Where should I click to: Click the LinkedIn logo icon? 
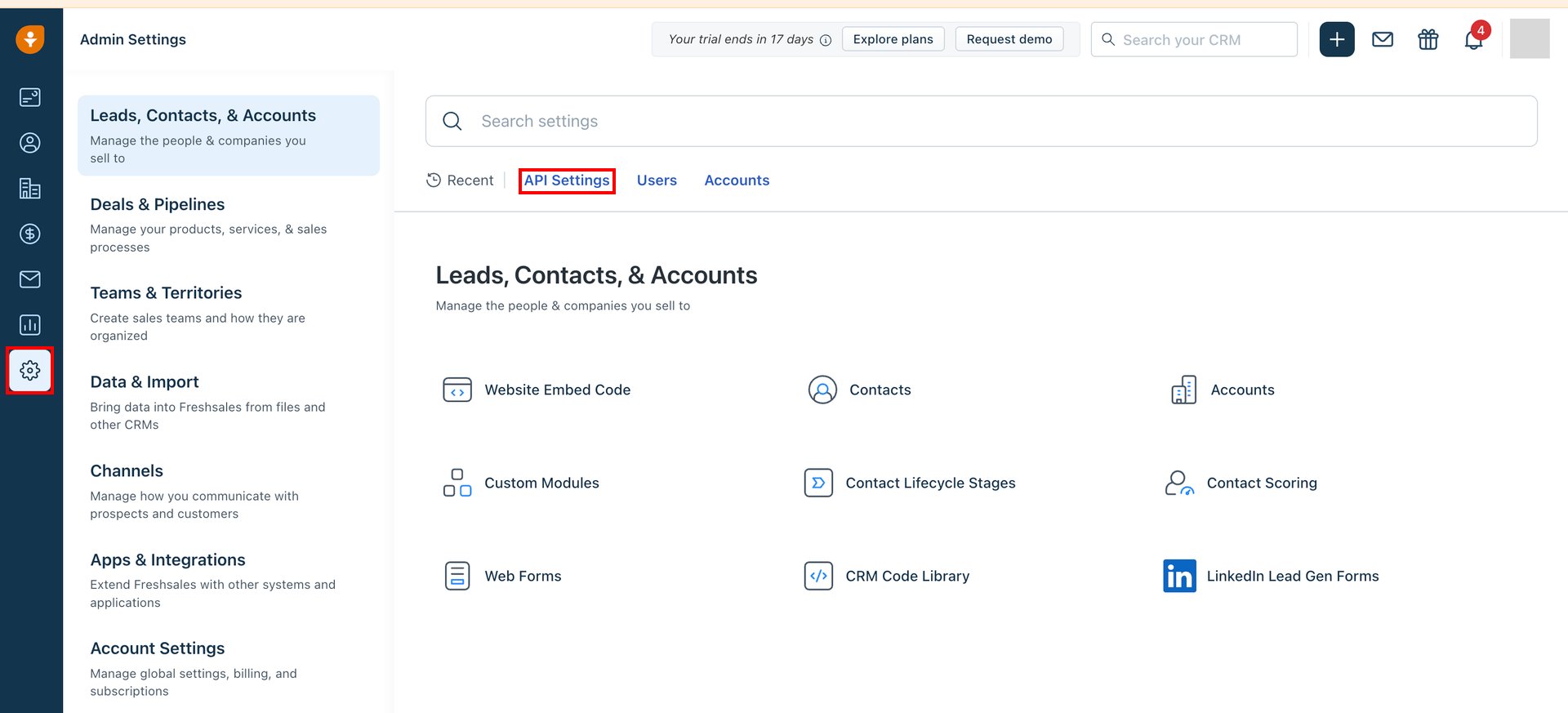point(1179,576)
